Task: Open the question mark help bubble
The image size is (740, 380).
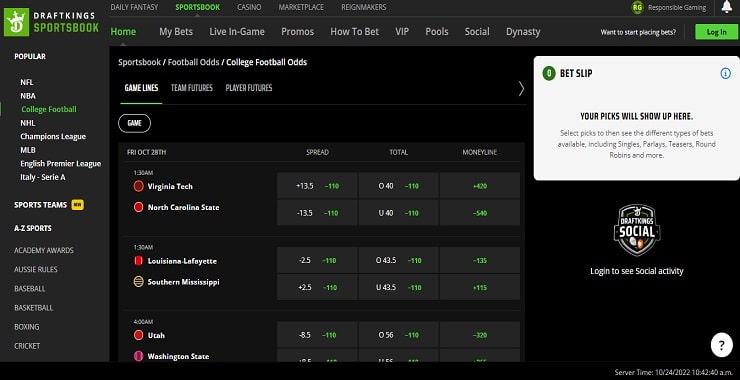Action: click(721, 346)
